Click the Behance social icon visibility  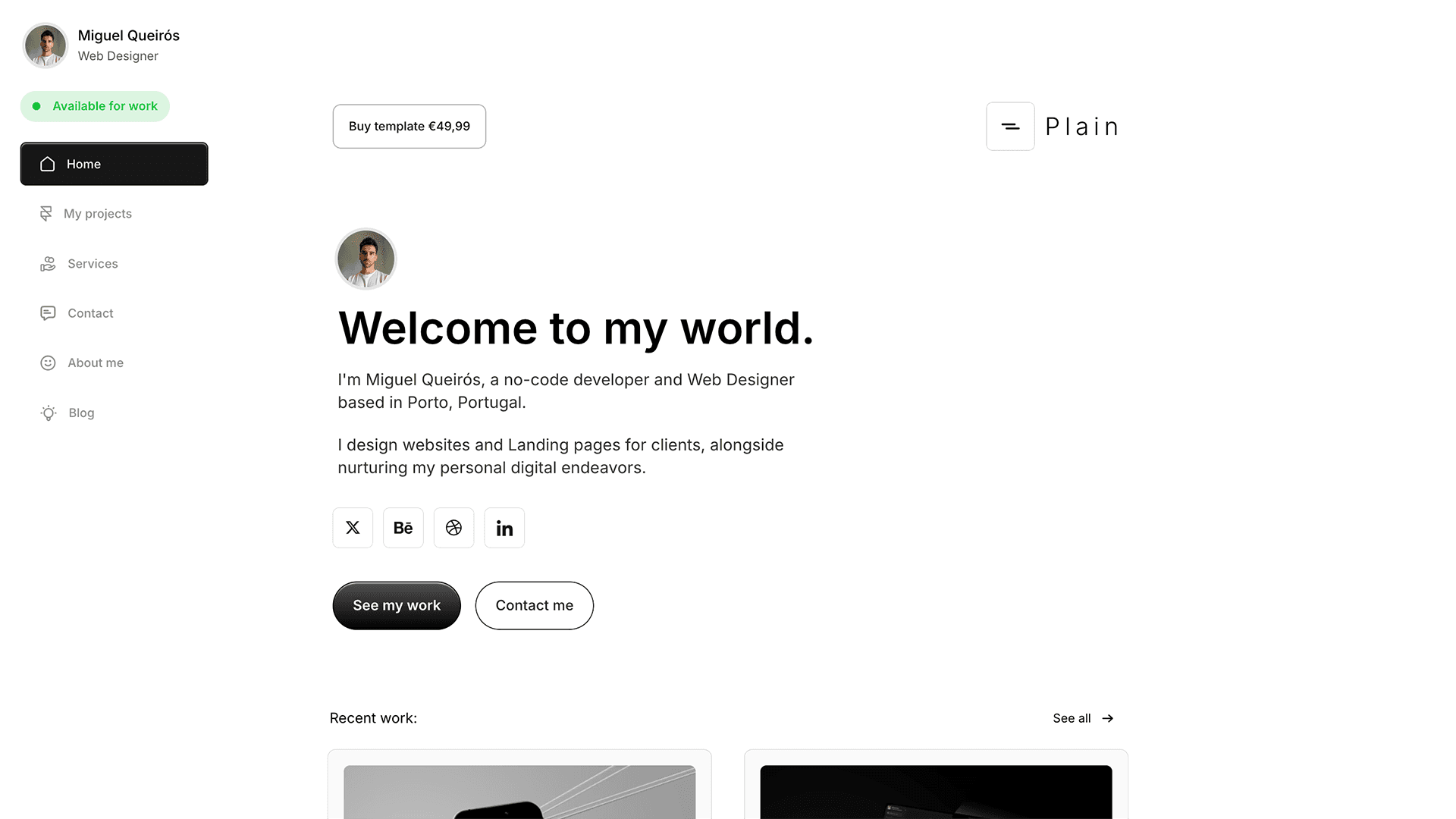coord(403,527)
